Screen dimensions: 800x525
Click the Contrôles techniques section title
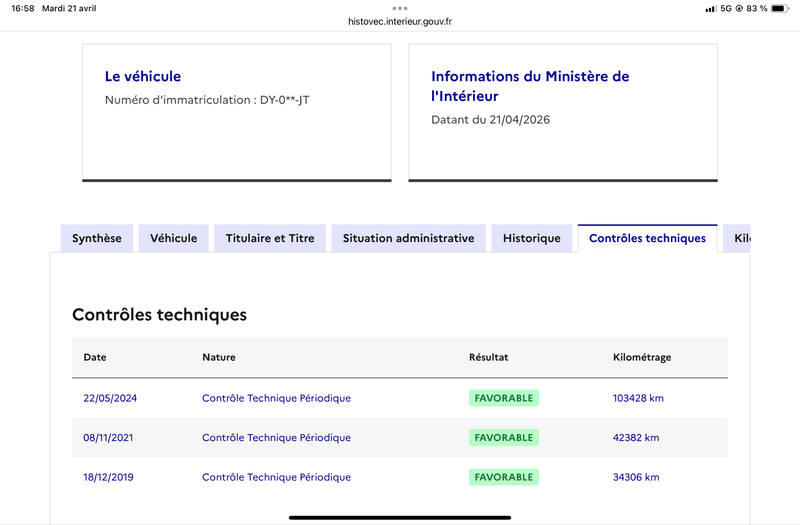[159, 315]
